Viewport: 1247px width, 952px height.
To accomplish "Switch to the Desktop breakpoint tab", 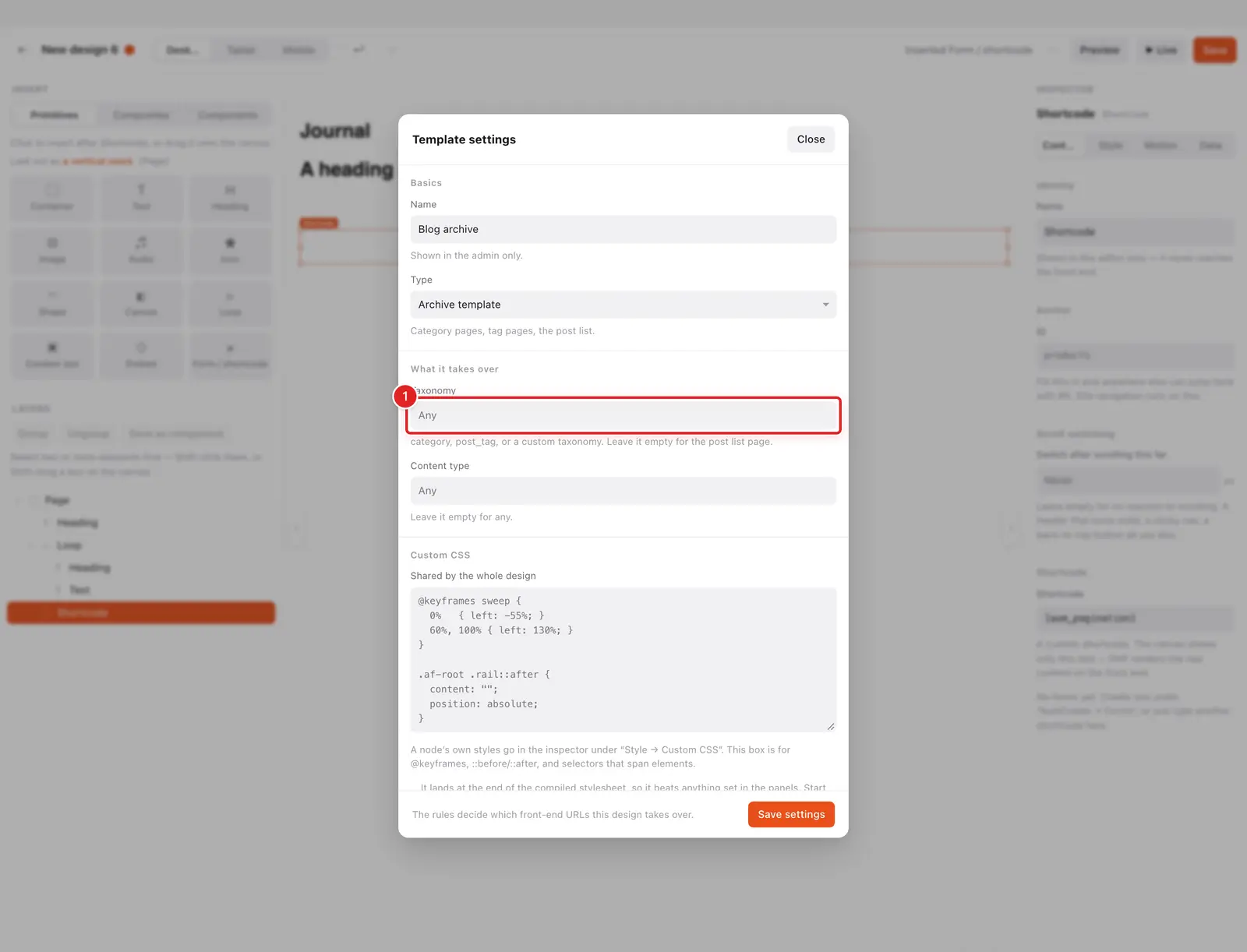I will coord(182,50).
